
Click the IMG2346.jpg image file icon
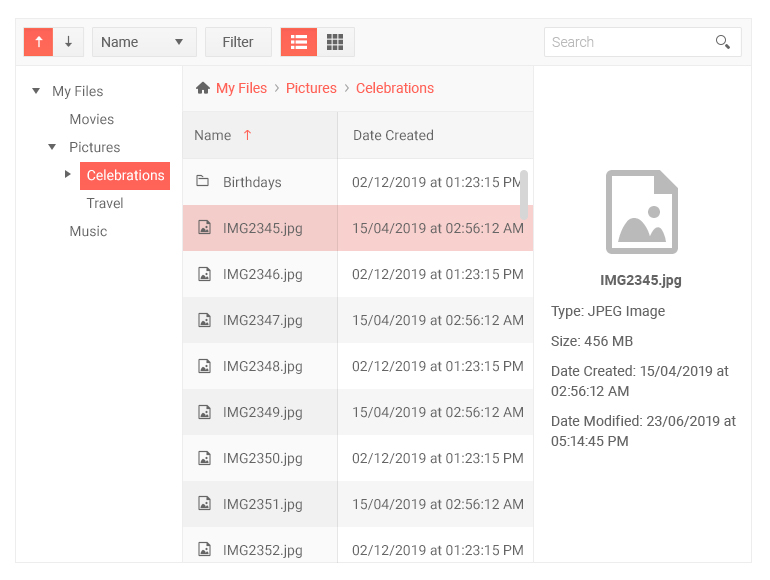point(204,274)
